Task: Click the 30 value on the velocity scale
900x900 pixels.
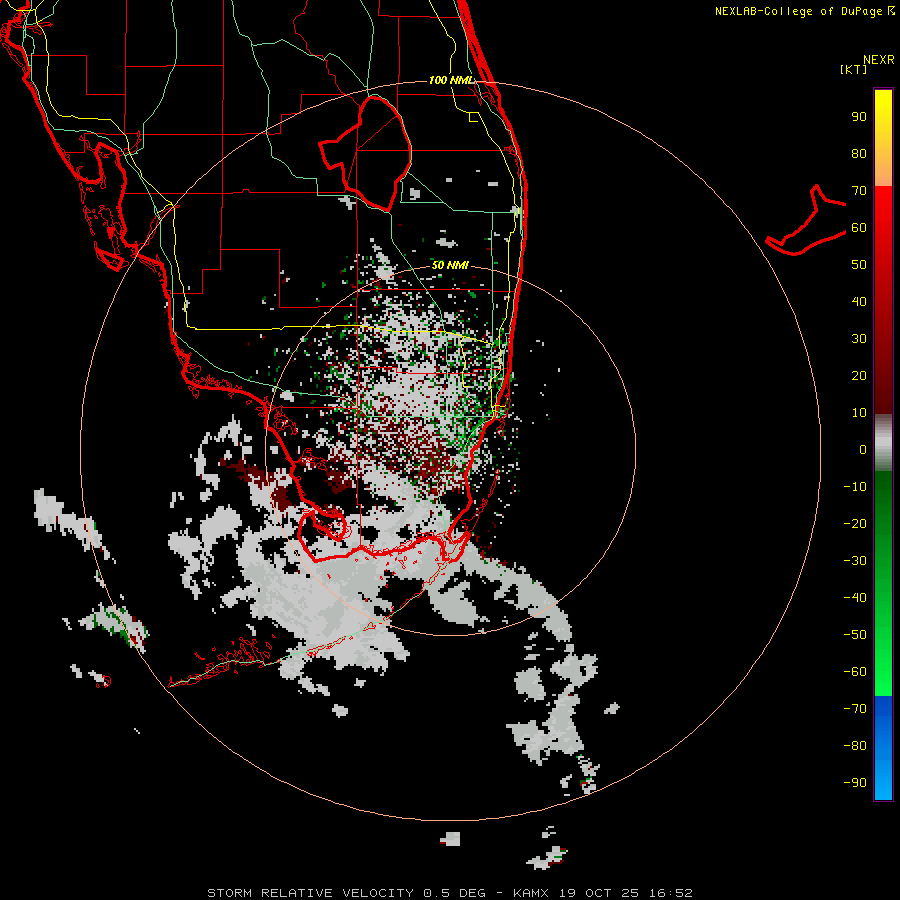Action: tap(859, 339)
